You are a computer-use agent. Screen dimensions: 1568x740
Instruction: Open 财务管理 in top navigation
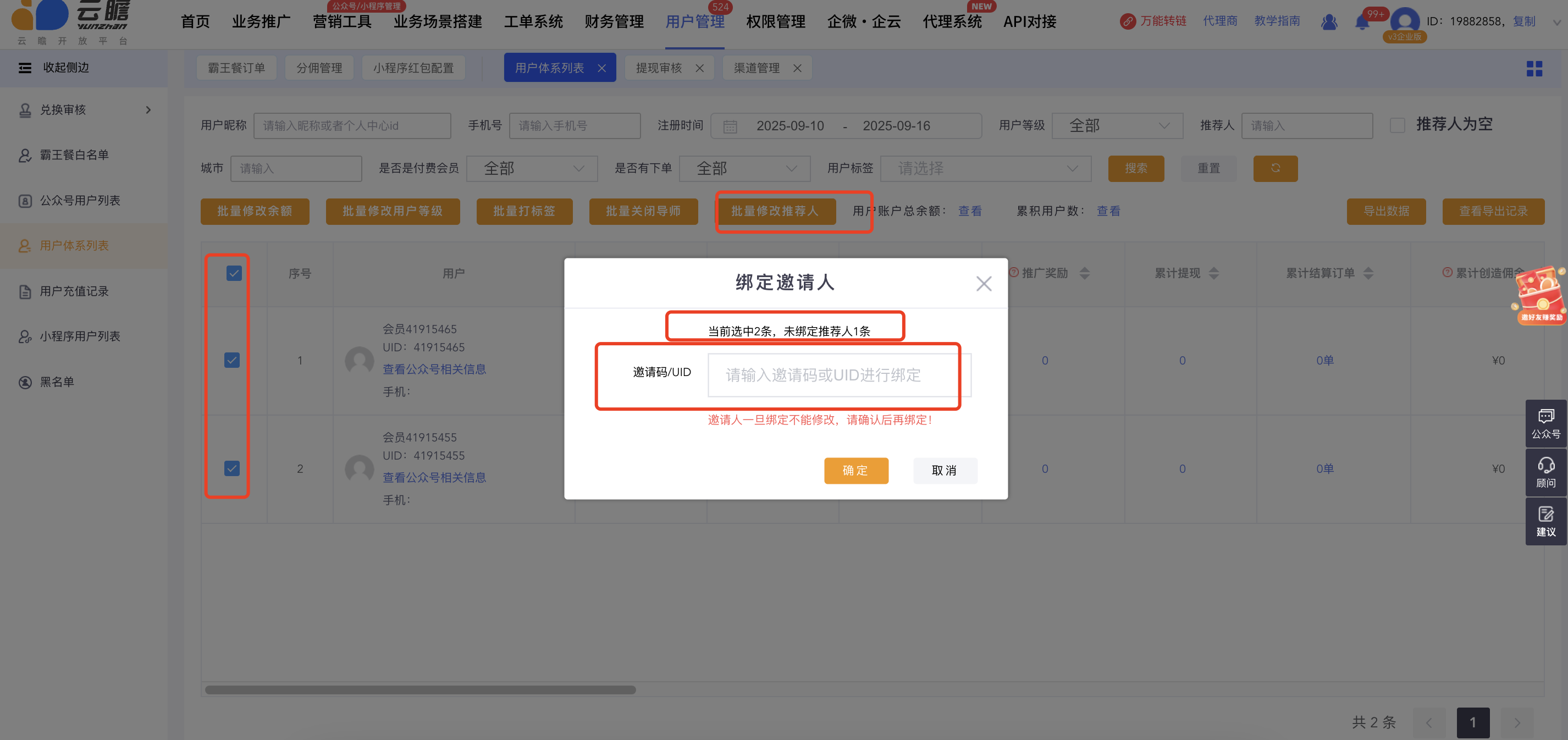coord(614,22)
